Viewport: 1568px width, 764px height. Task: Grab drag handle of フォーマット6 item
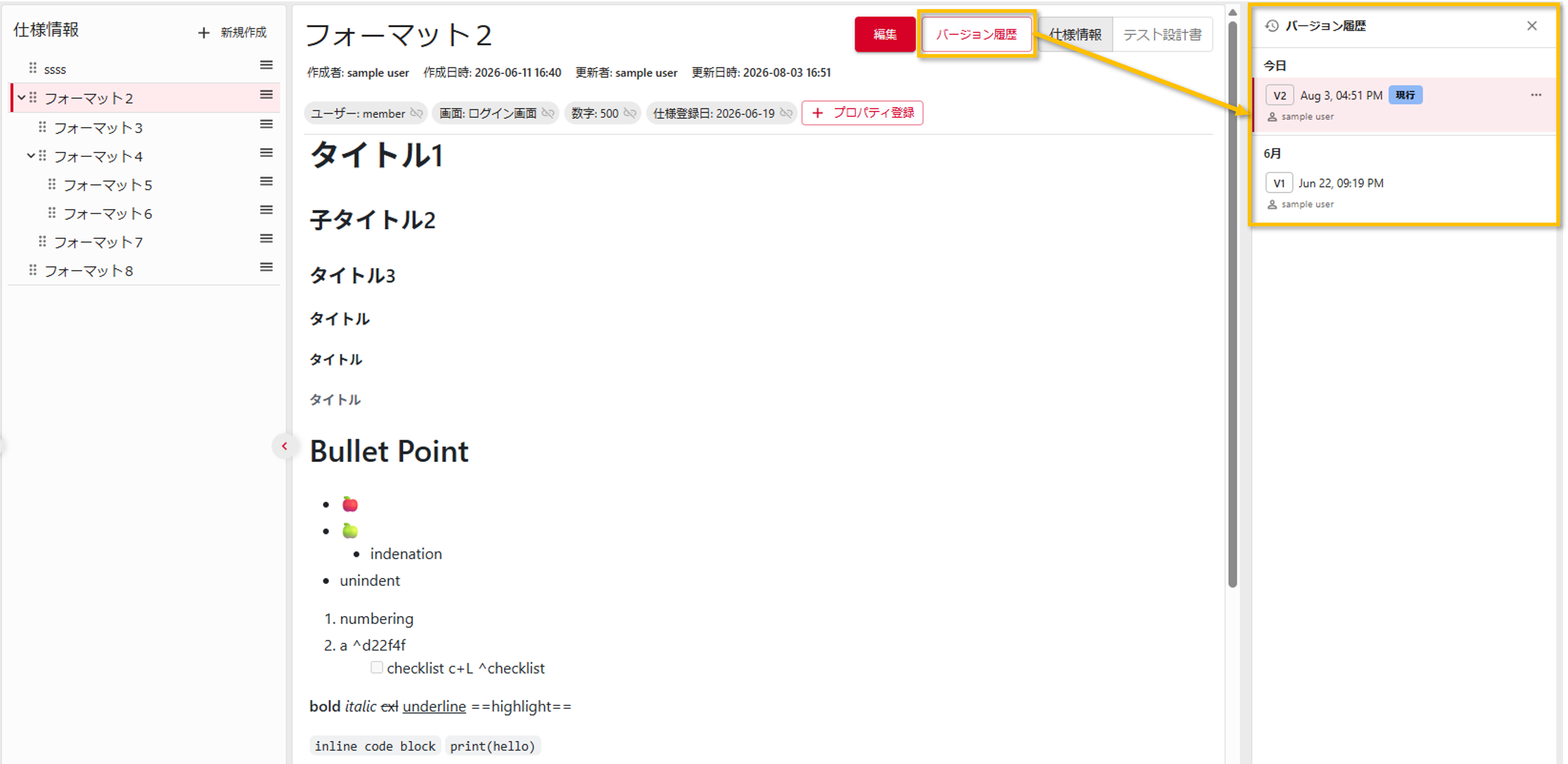52,212
